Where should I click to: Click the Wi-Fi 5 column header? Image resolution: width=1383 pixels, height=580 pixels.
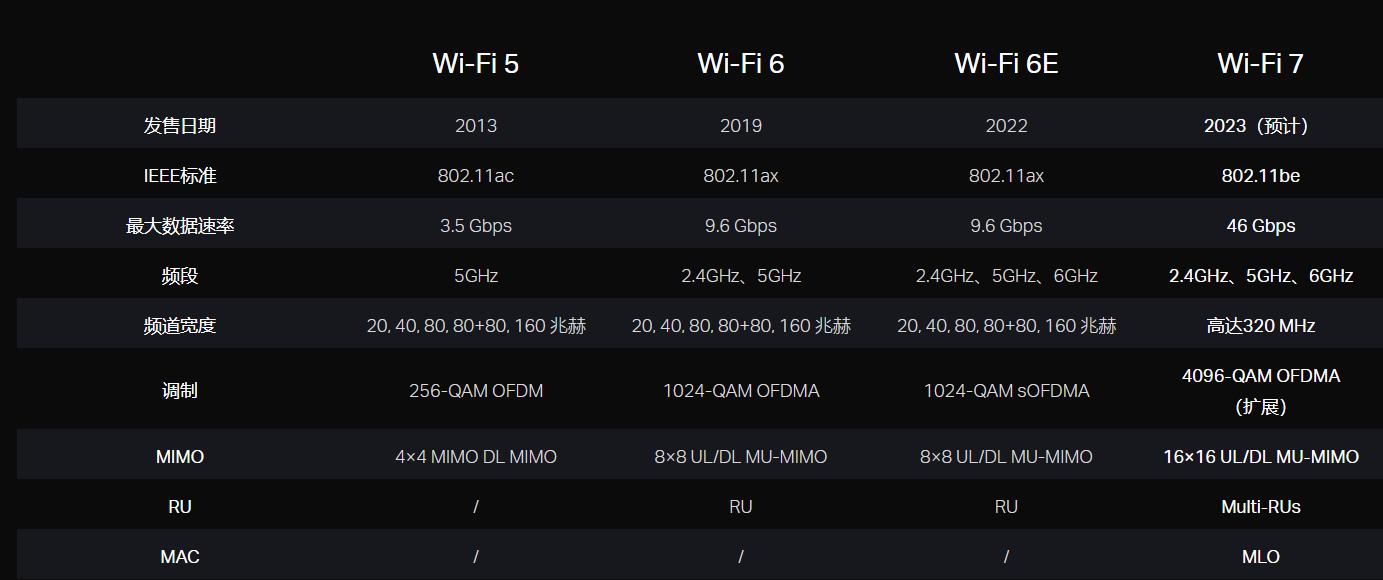475,64
